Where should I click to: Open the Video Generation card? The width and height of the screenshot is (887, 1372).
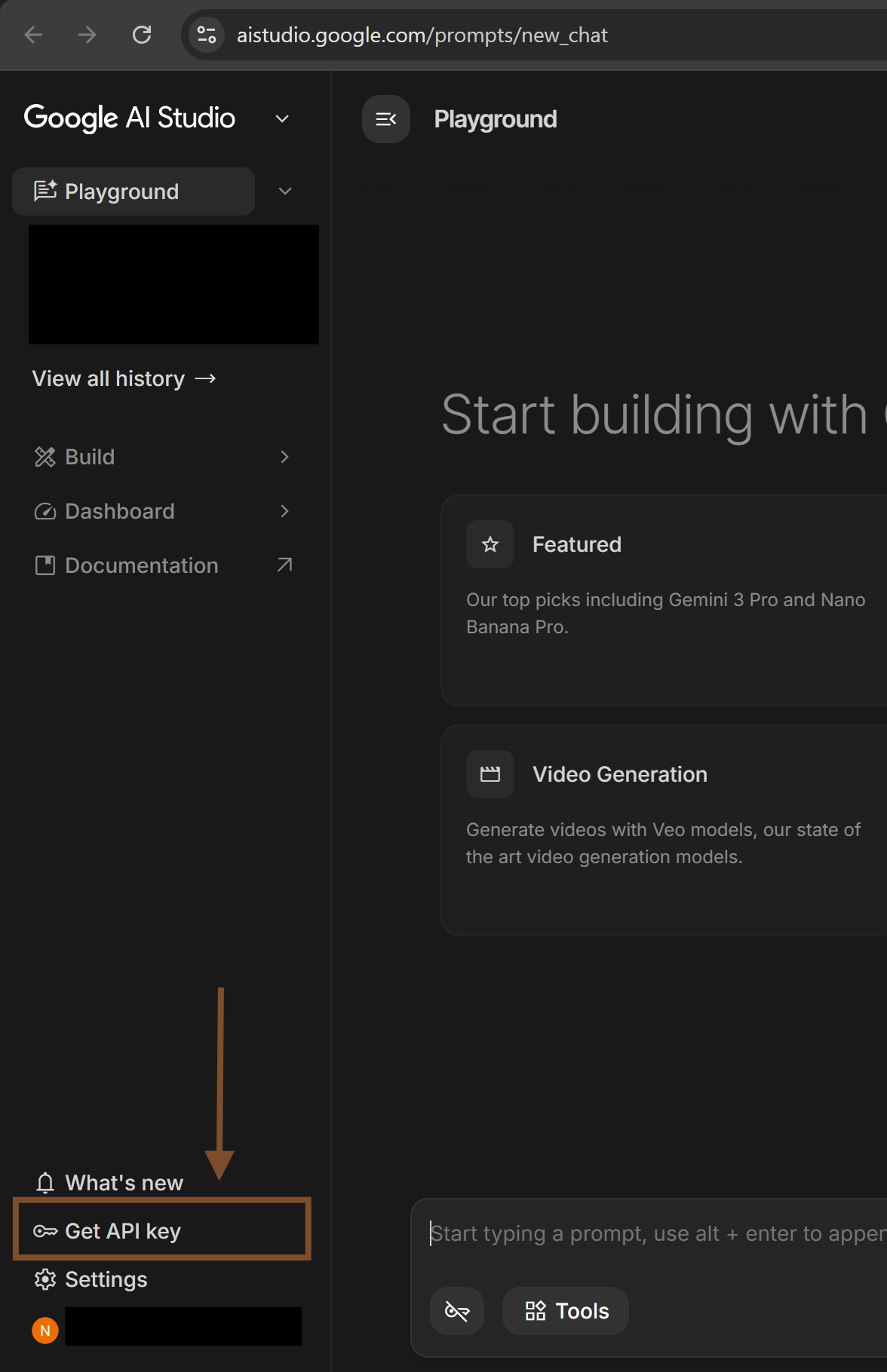[x=664, y=830]
